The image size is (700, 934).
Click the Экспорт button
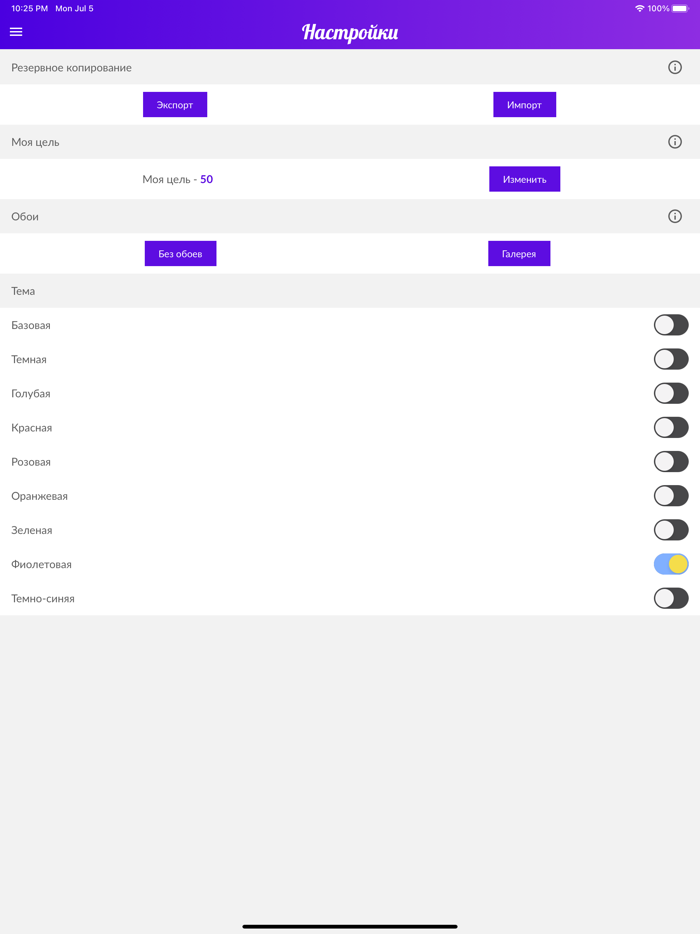(x=175, y=103)
